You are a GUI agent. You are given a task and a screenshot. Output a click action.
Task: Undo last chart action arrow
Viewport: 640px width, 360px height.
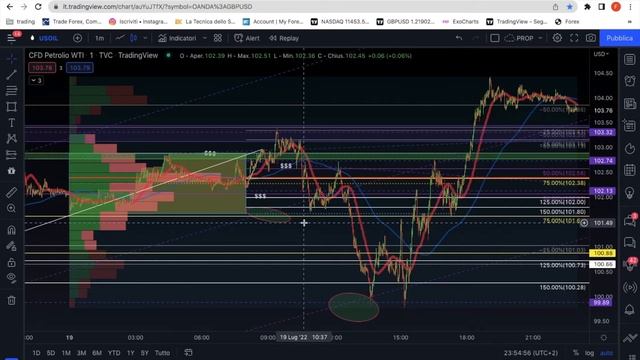pos(459,38)
